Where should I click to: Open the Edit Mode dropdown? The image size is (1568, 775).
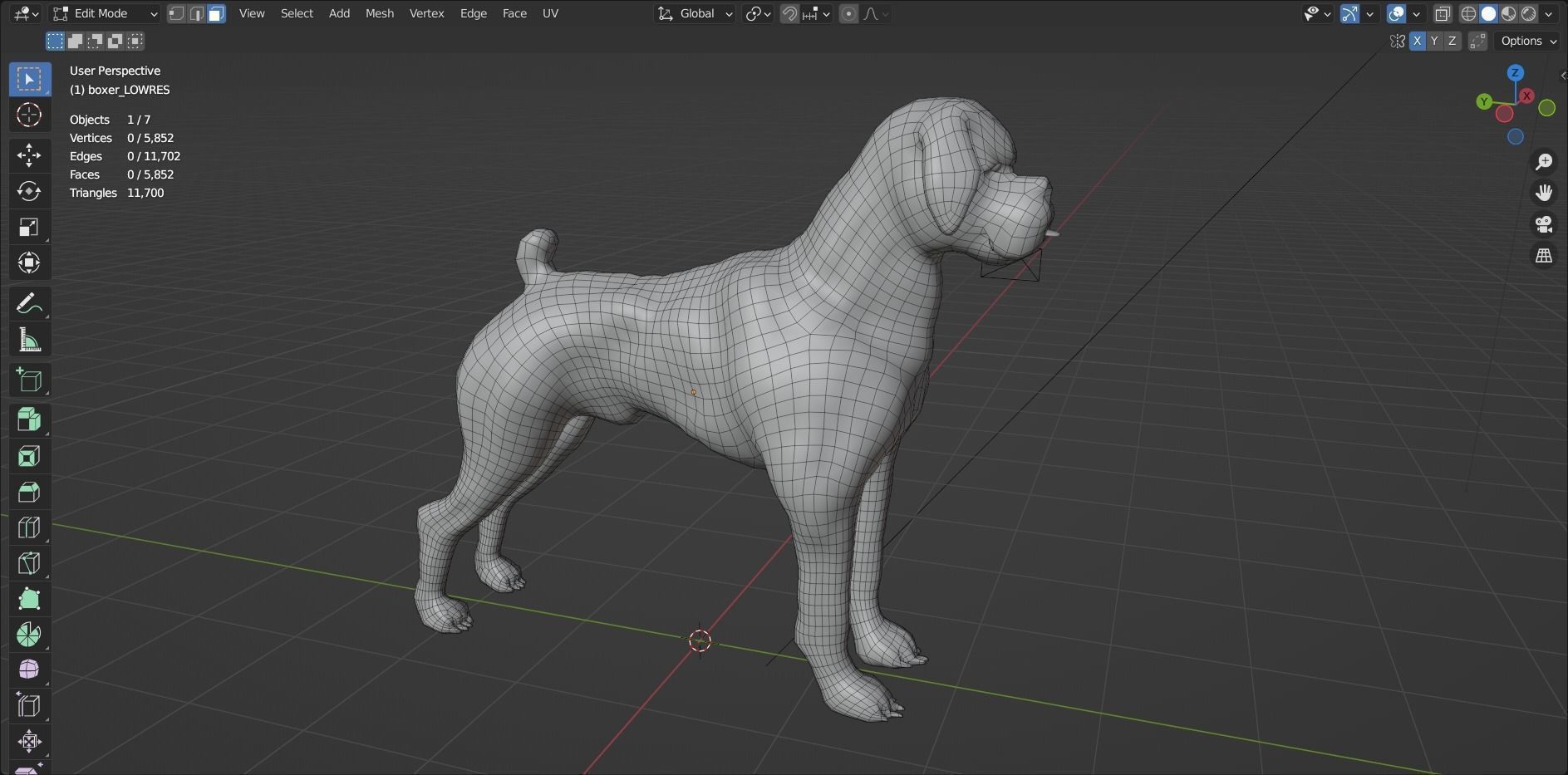[105, 13]
